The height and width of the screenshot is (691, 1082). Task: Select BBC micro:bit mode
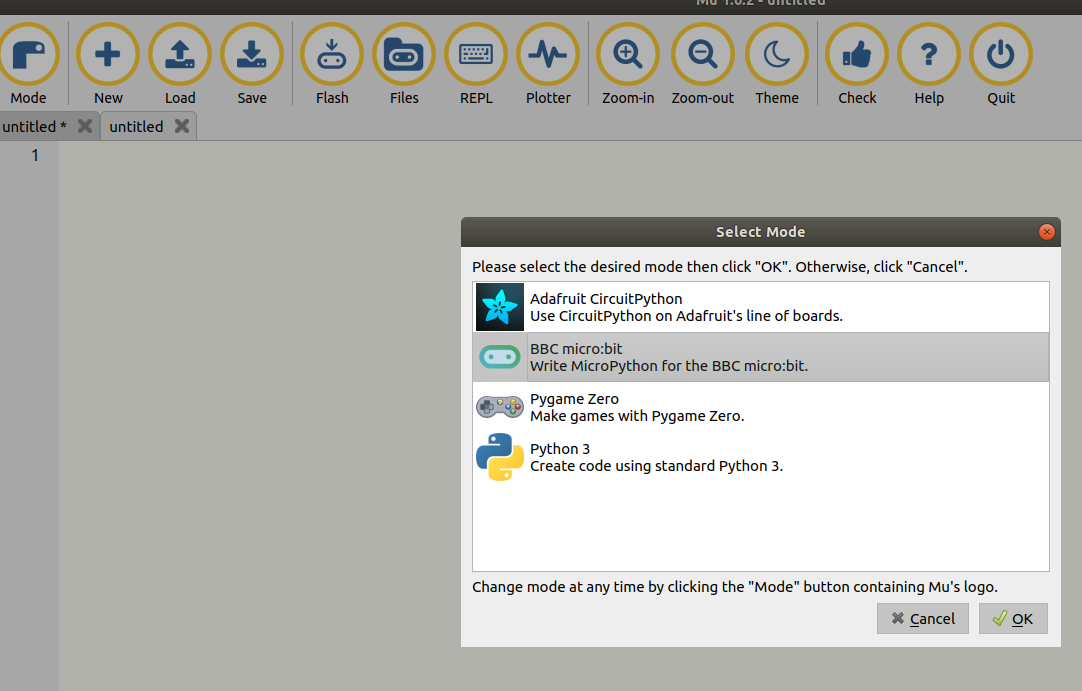point(760,357)
